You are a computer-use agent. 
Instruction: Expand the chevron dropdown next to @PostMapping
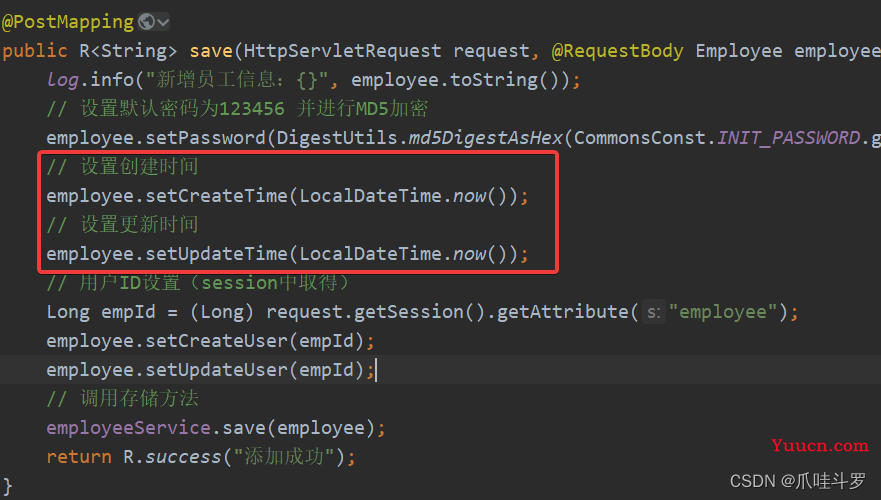(x=163, y=21)
